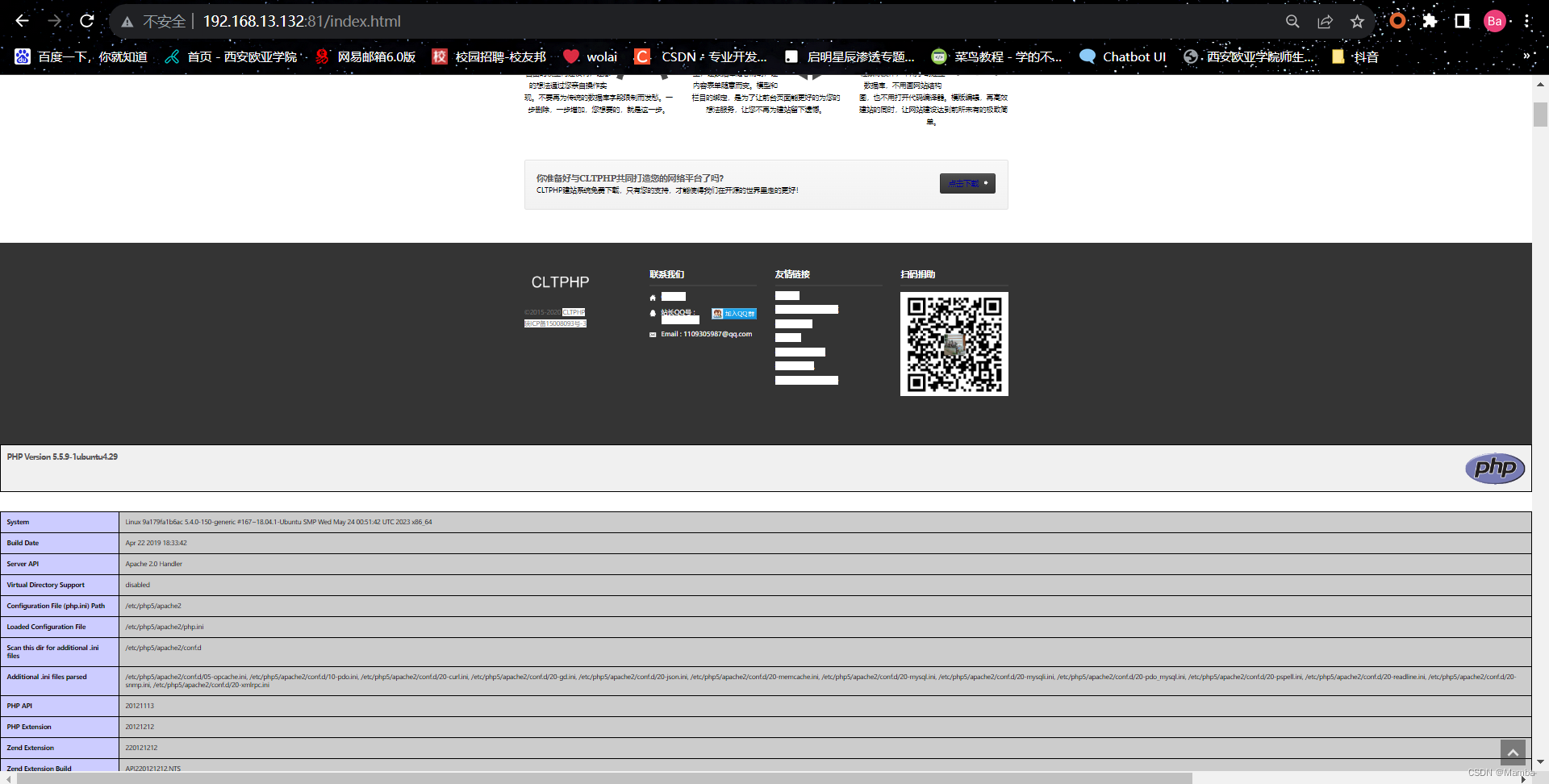Click the horizontal scrollbar at bottom
The image size is (1549, 784).
604,778
